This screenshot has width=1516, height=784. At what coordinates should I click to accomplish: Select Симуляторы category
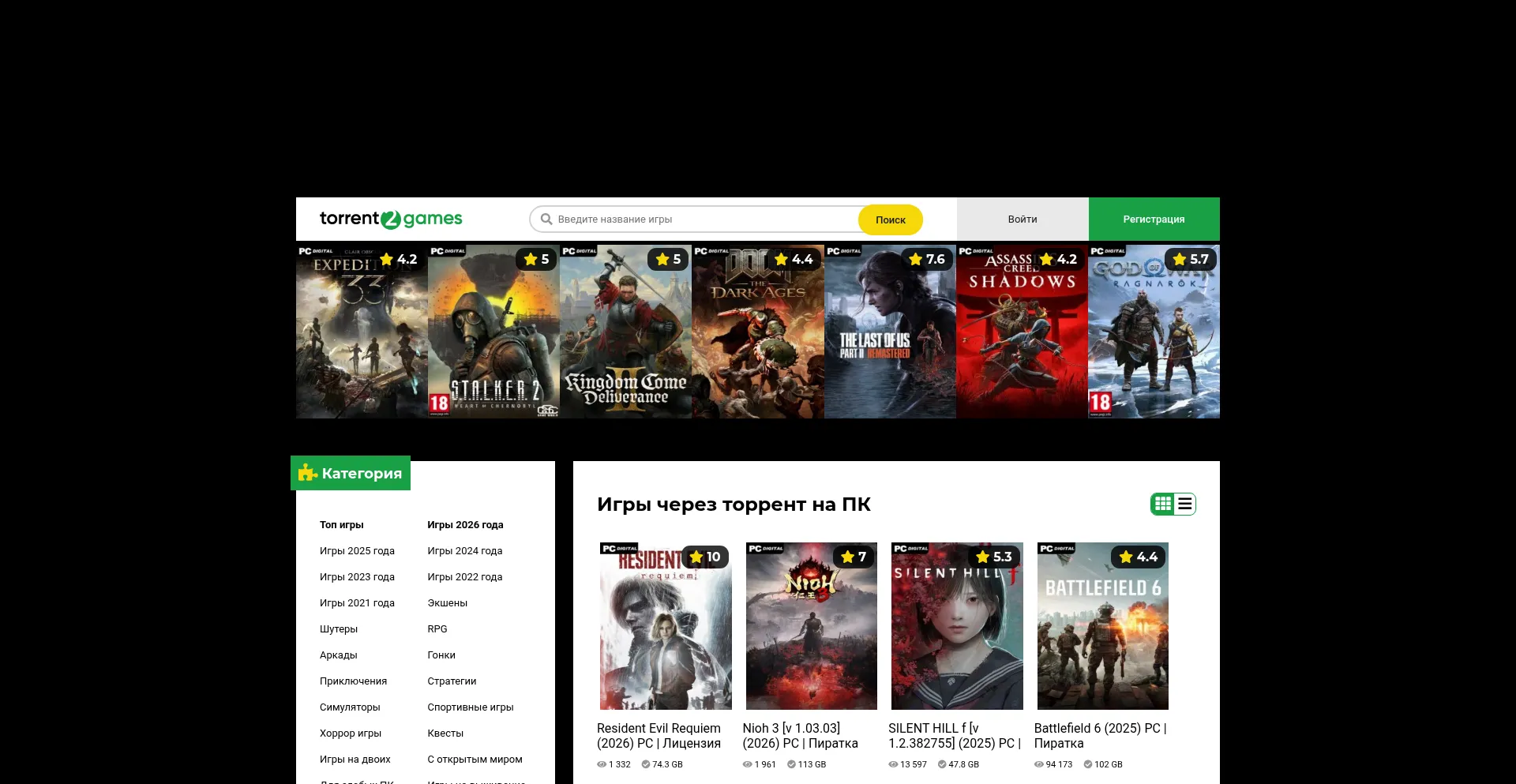(350, 707)
